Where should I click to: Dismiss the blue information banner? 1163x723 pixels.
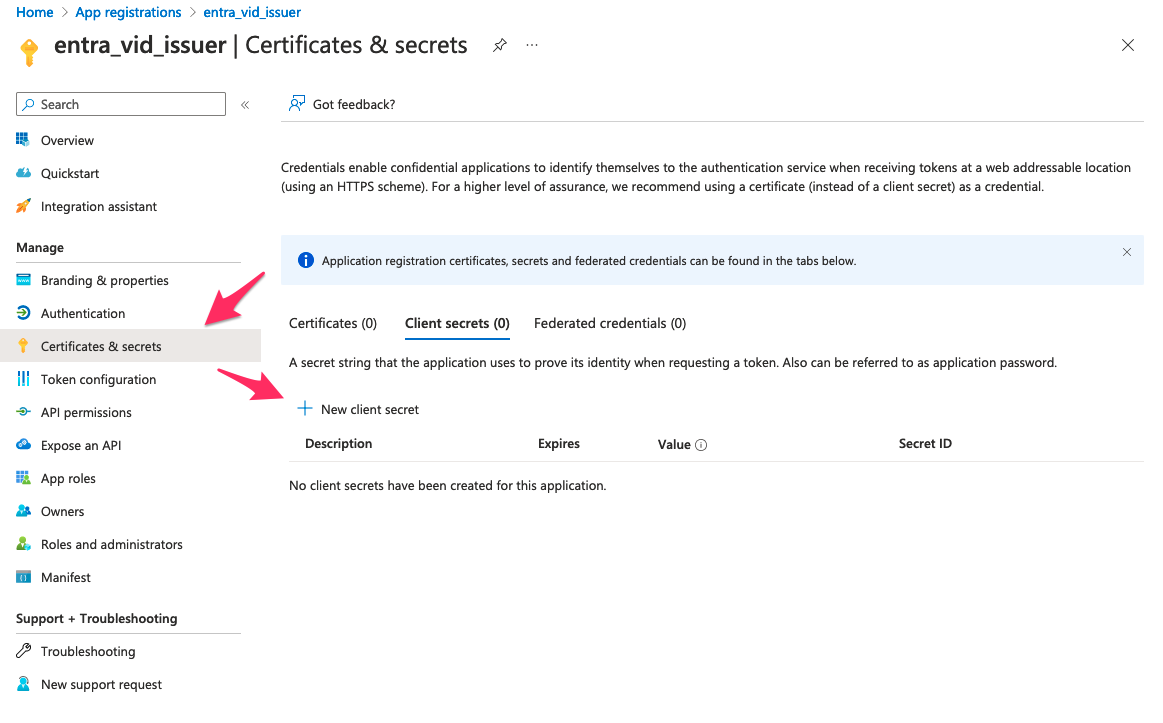coord(1127,252)
